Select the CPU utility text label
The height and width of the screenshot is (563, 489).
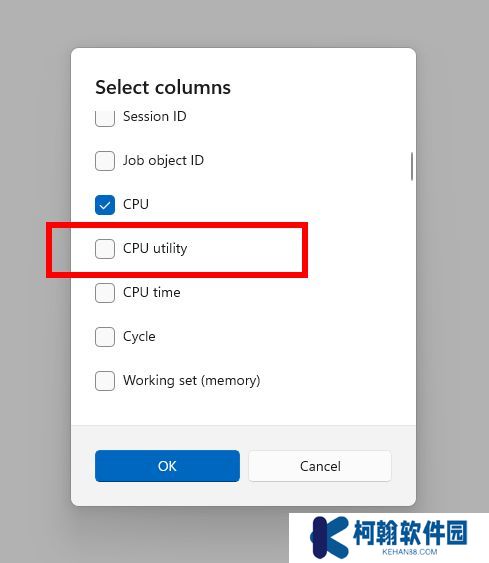[x=155, y=248]
